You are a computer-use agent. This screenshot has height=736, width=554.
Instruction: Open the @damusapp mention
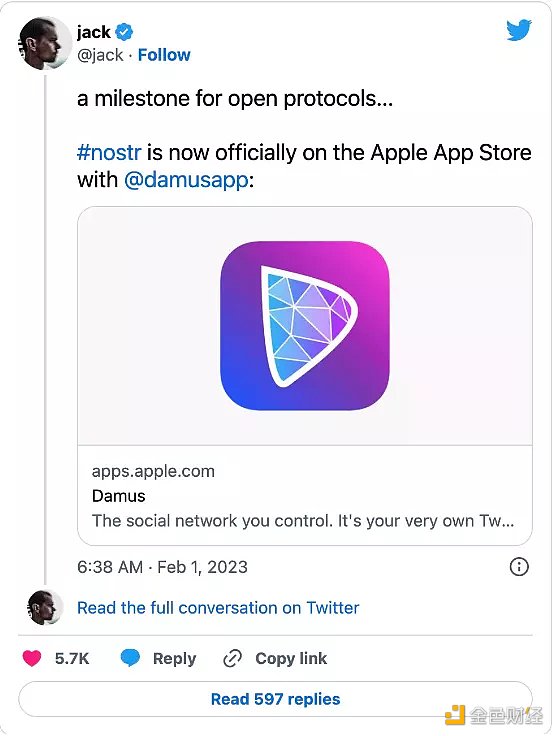(x=186, y=180)
